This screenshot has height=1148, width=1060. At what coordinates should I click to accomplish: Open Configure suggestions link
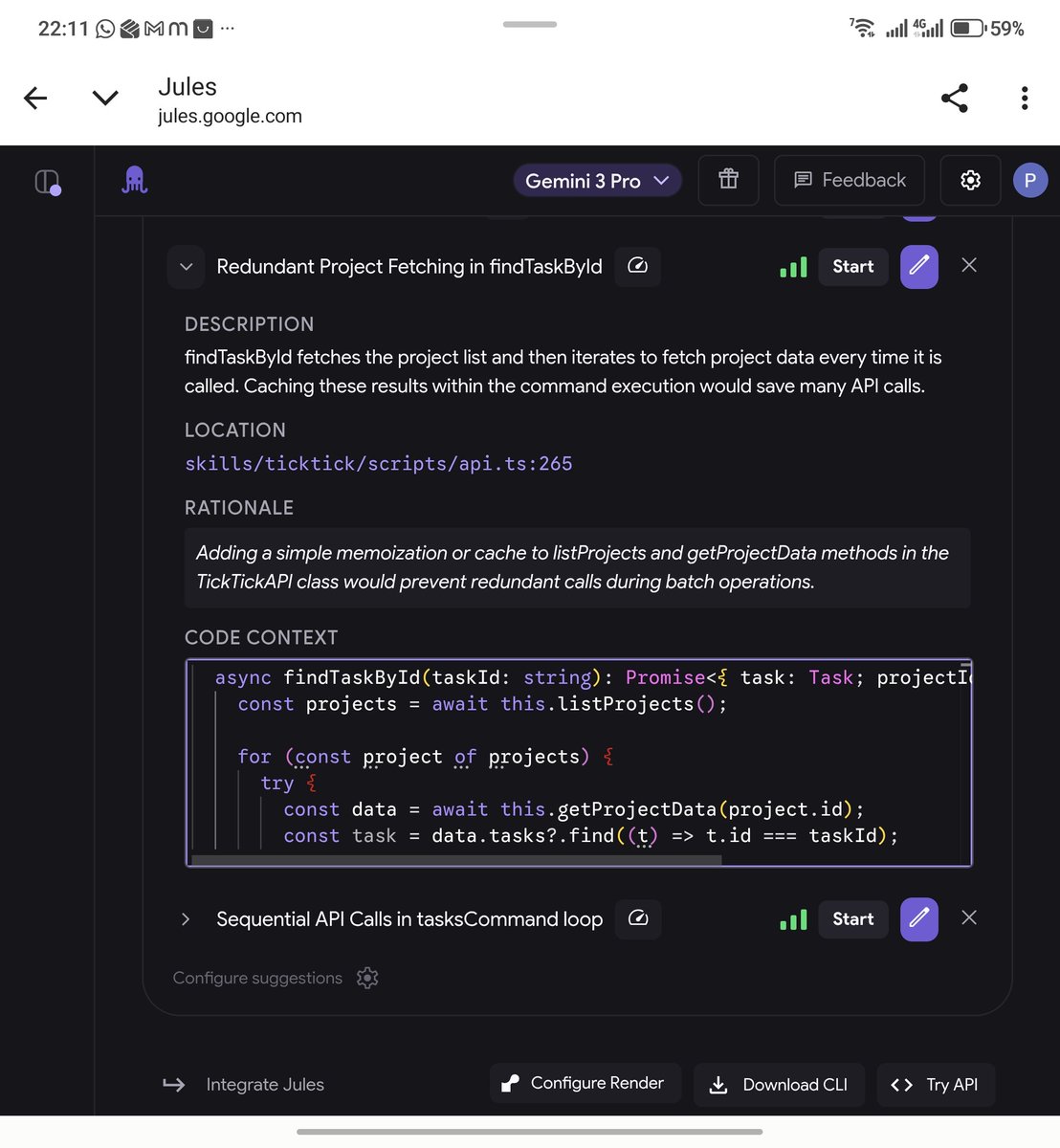click(257, 978)
